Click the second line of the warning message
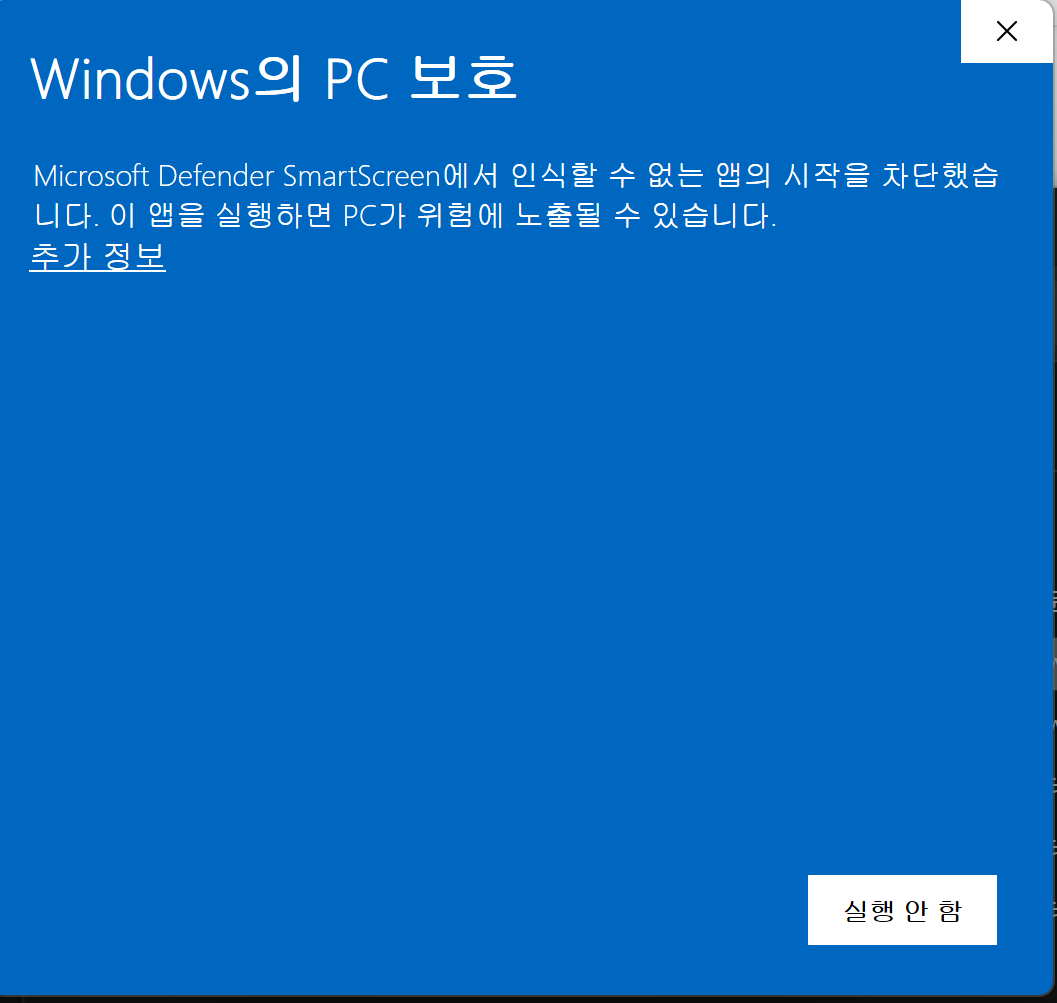 coord(404,216)
